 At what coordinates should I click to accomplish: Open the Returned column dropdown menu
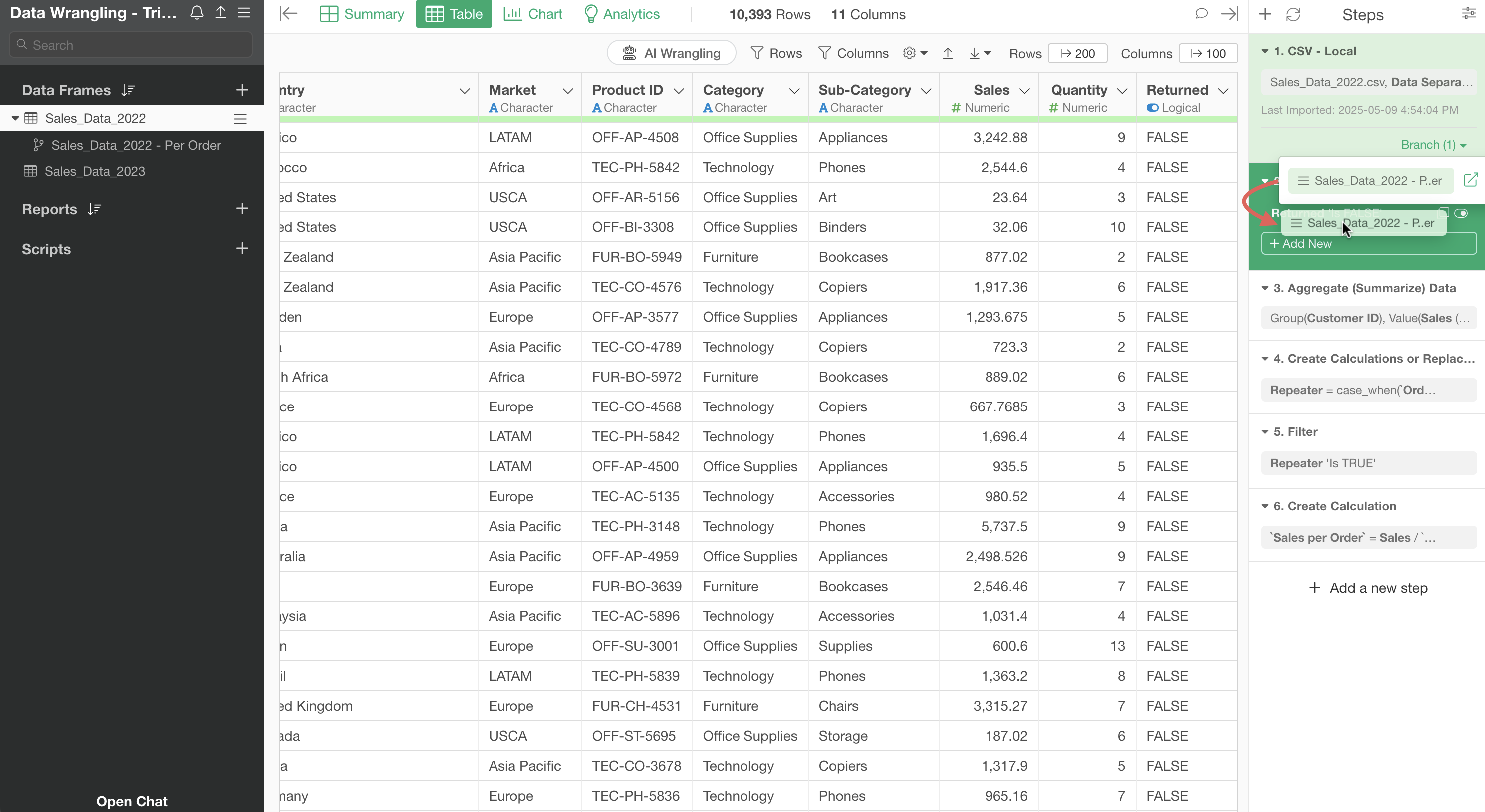(x=1223, y=90)
